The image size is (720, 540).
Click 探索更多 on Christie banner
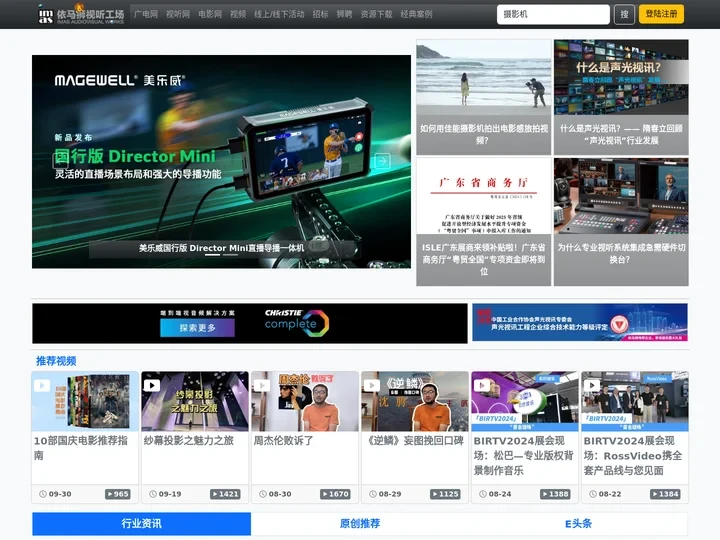pyautogui.click(x=197, y=328)
